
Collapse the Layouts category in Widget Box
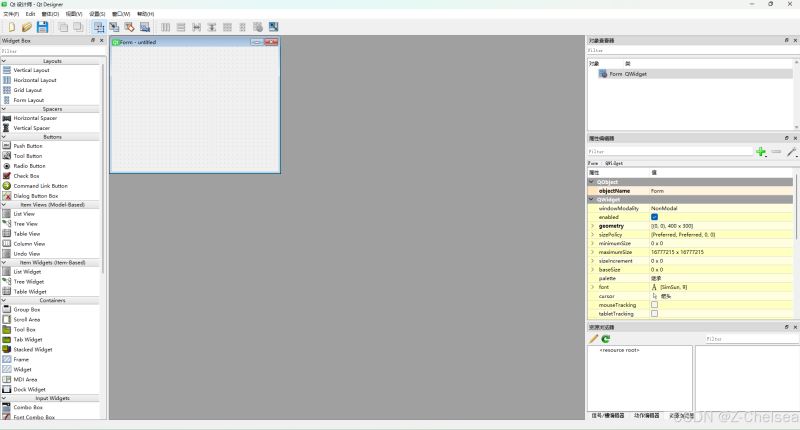[4, 61]
